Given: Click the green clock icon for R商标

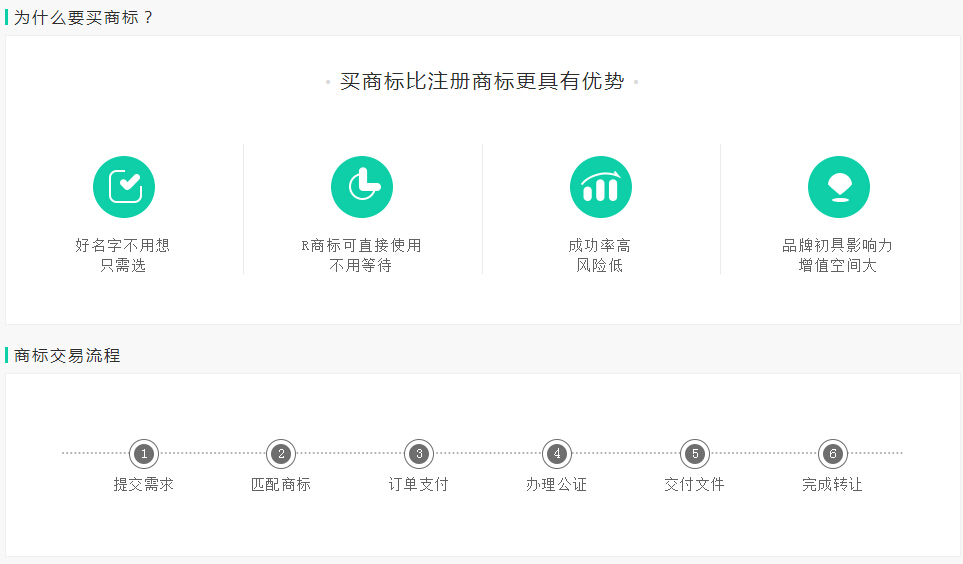Looking at the screenshot, I should (x=362, y=187).
